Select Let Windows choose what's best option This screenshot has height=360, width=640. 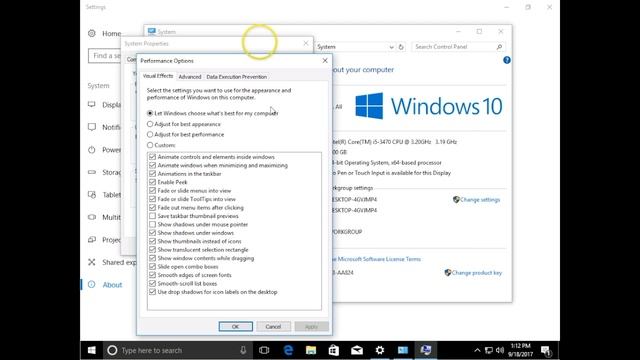212,113
